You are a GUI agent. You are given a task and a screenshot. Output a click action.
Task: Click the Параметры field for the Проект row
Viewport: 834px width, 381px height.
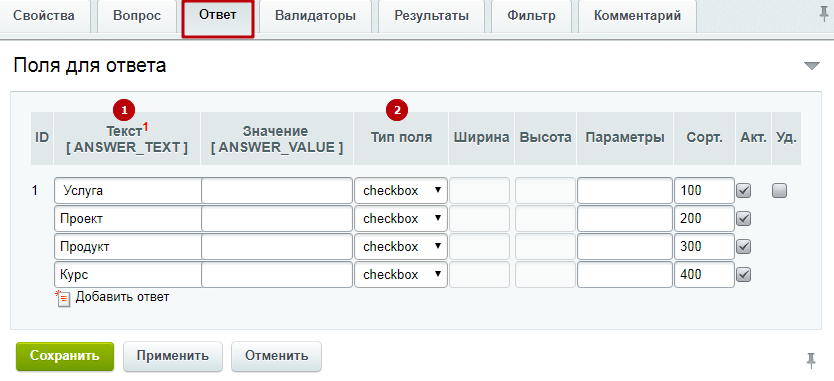625,219
